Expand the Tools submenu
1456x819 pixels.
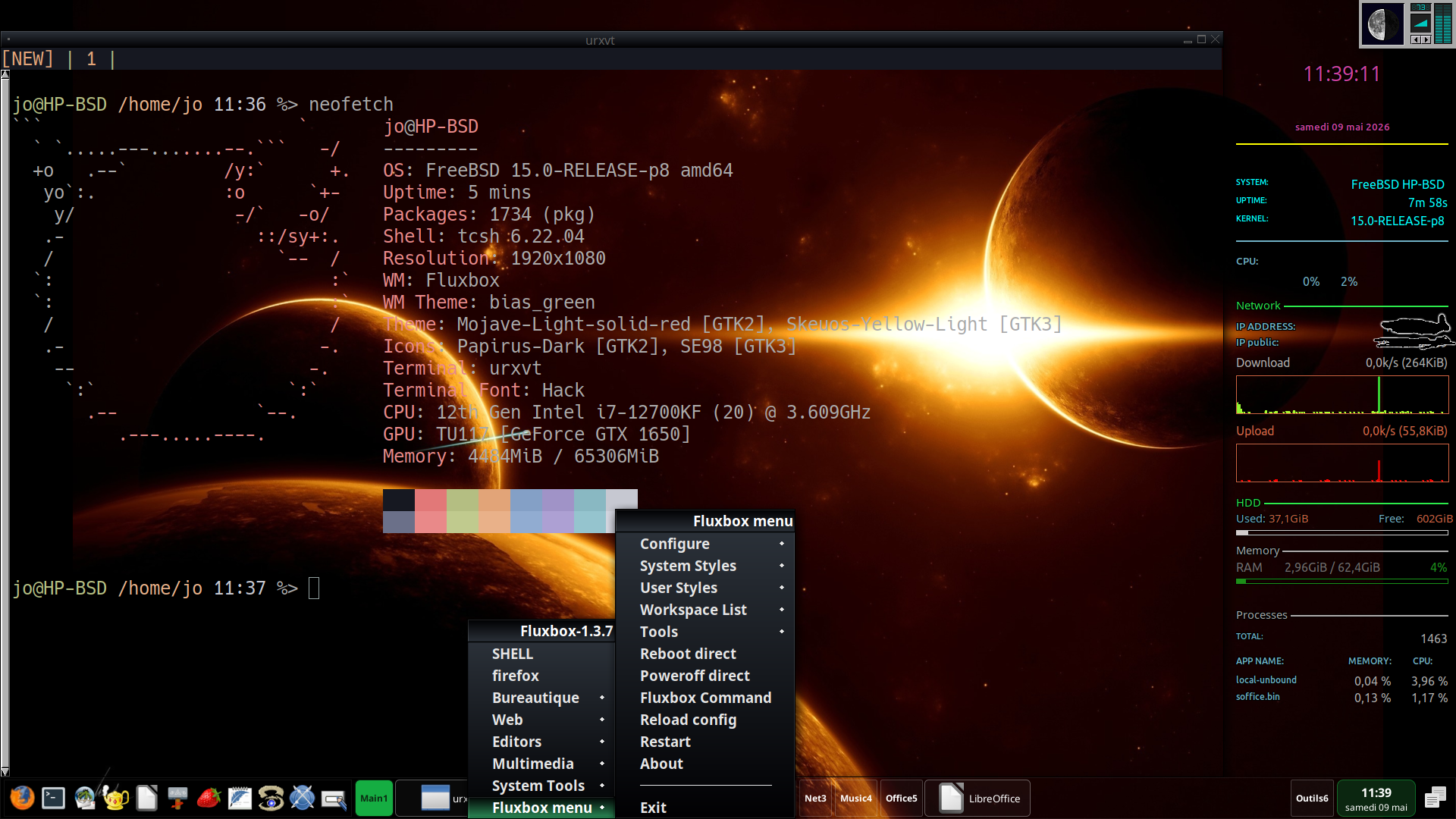705,632
